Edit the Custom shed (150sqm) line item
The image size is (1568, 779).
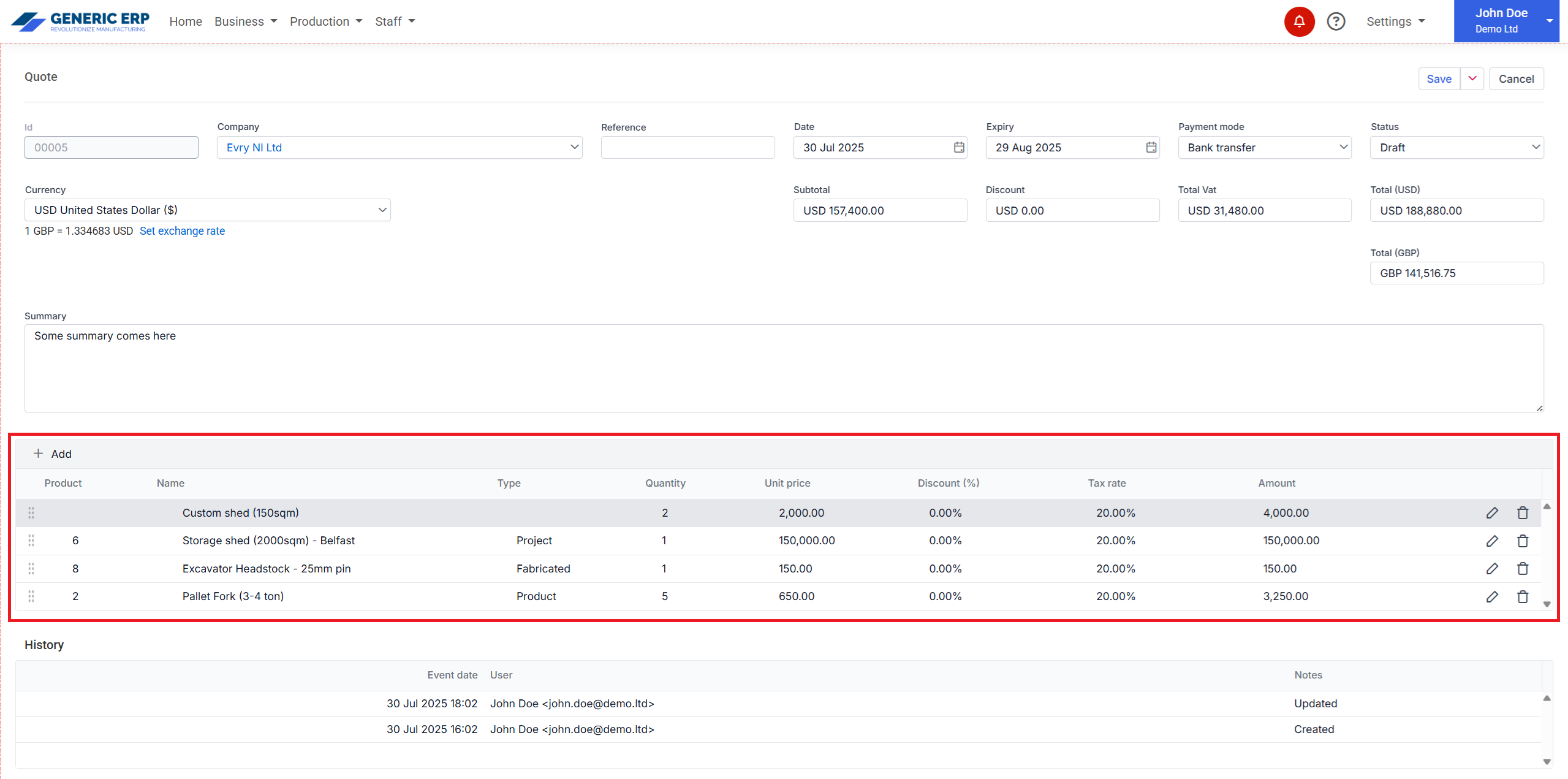(1491, 513)
